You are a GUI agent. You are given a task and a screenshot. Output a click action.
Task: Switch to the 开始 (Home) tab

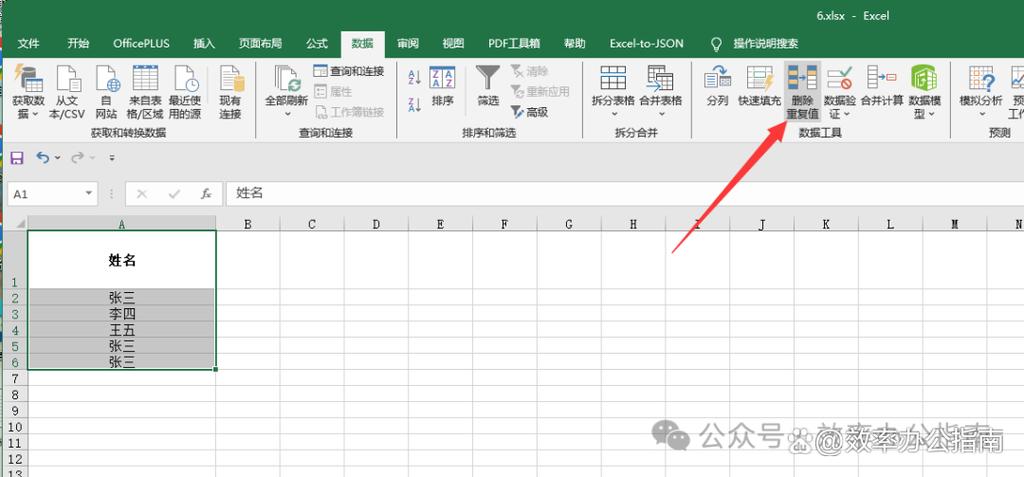point(78,44)
